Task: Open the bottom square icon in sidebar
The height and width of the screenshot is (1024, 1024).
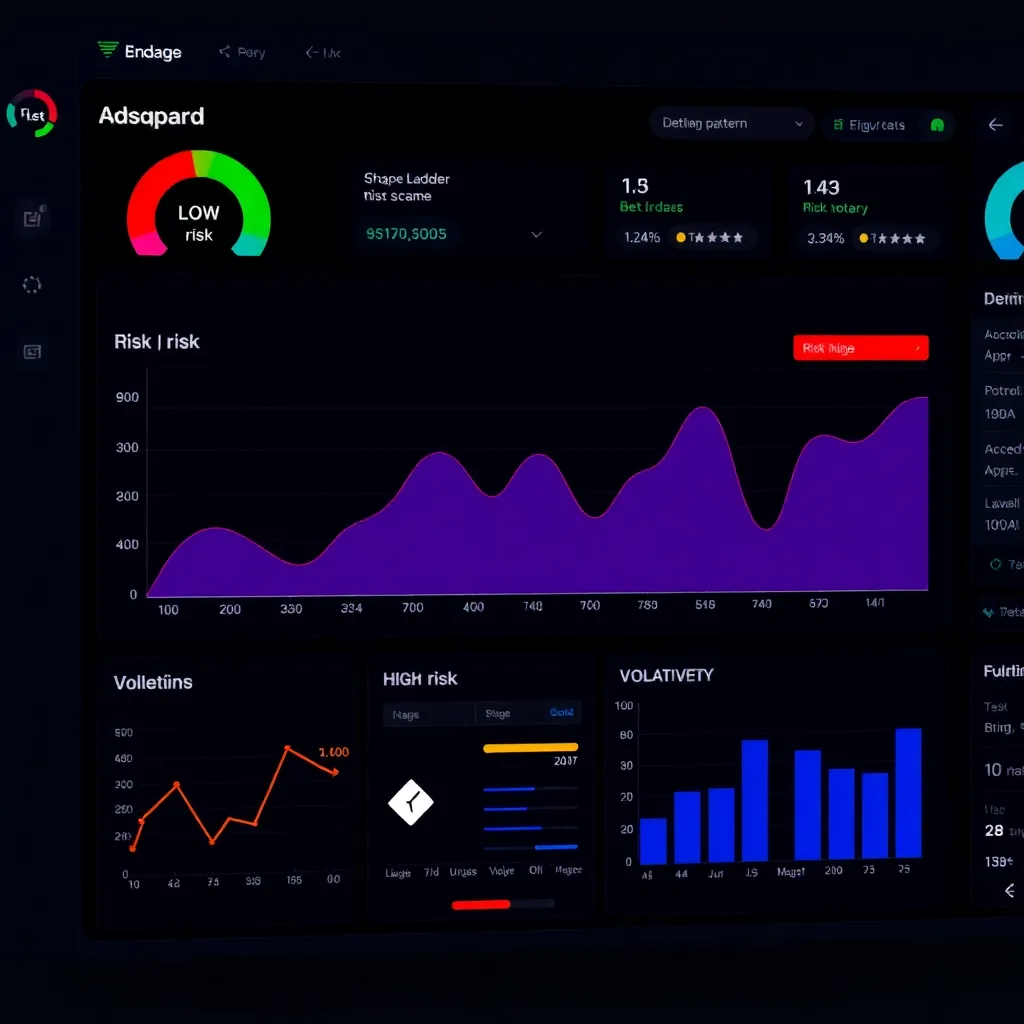Action: pos(32,351)
